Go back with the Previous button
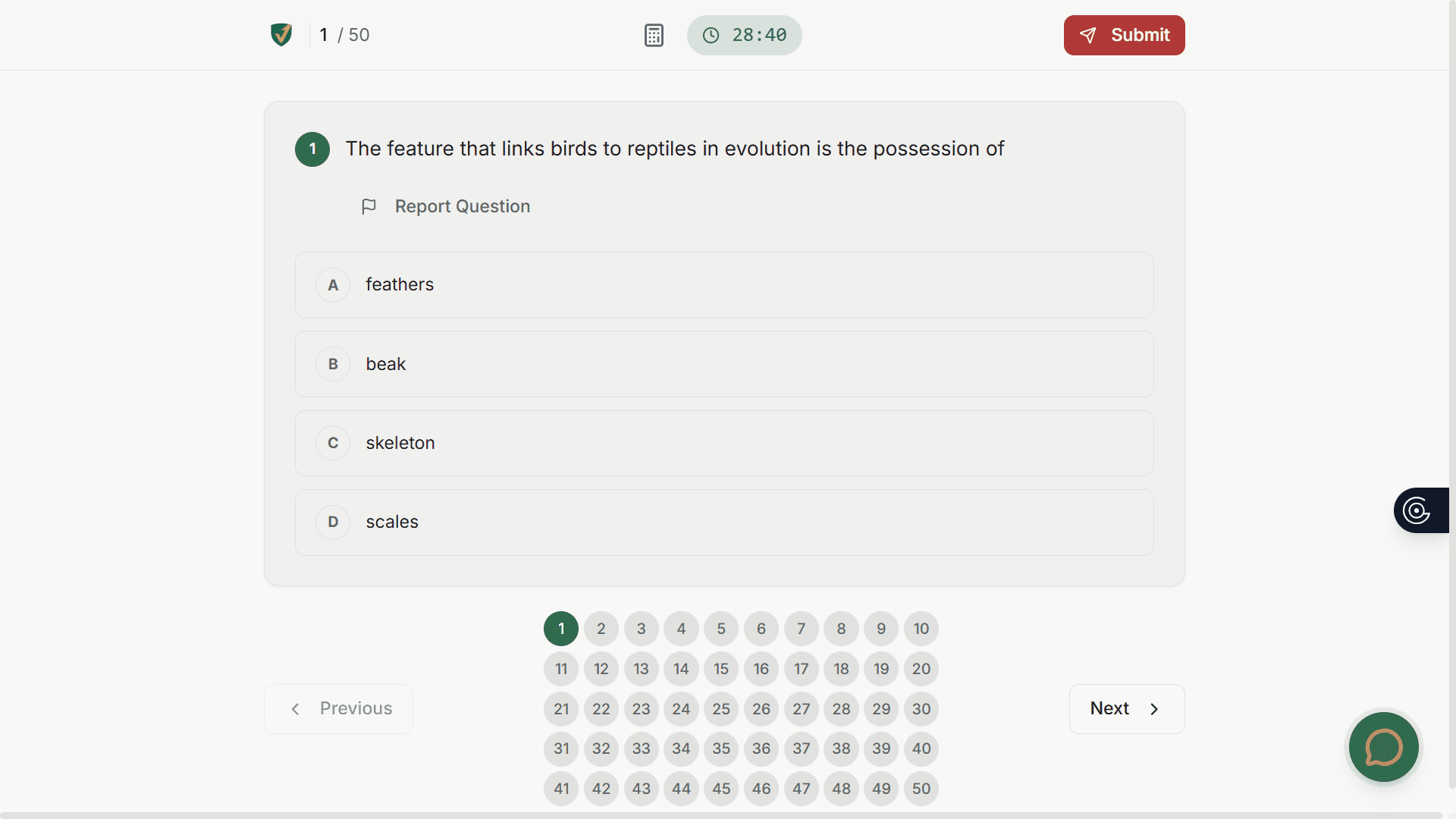 click(x=338, y=709)
